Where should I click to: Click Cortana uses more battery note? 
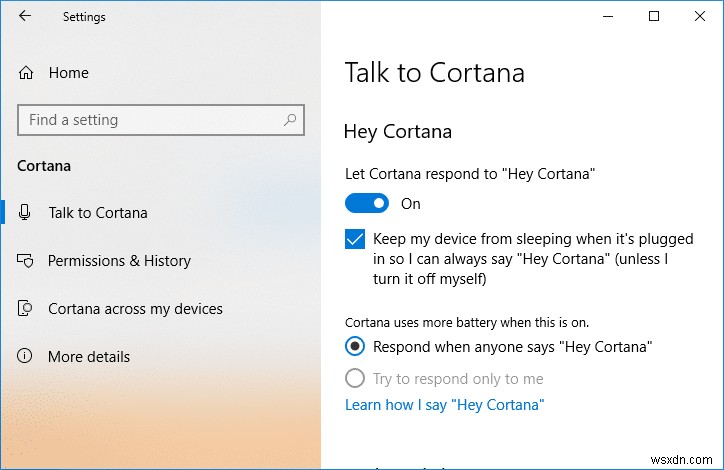[x=467, y=322]
